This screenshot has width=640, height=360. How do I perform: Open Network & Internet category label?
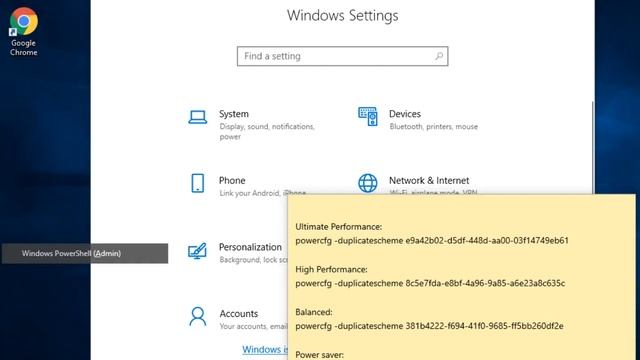point(429,180)
